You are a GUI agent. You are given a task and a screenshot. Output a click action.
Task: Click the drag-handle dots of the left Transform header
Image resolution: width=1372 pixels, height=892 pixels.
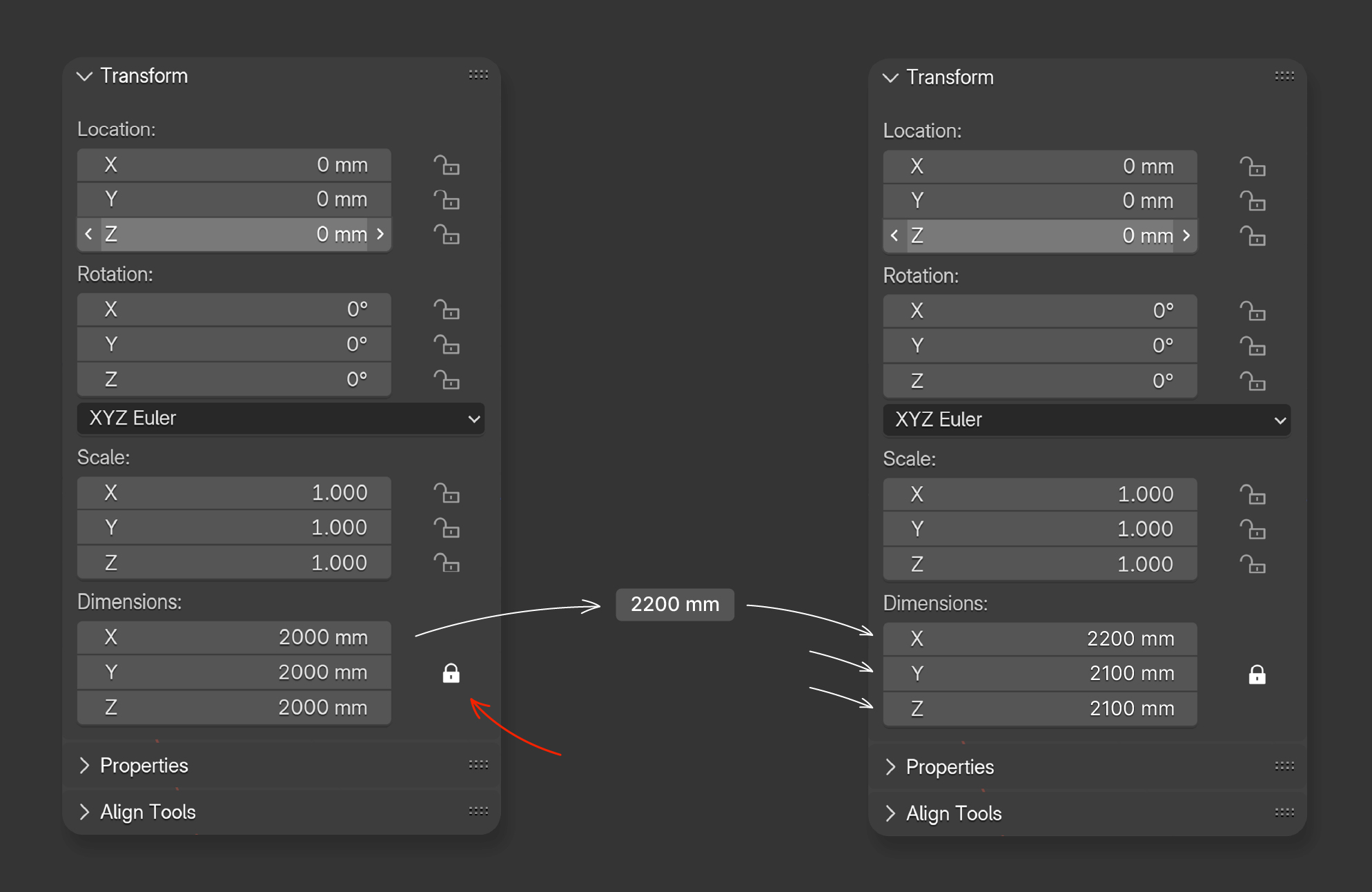click(478, 75)
